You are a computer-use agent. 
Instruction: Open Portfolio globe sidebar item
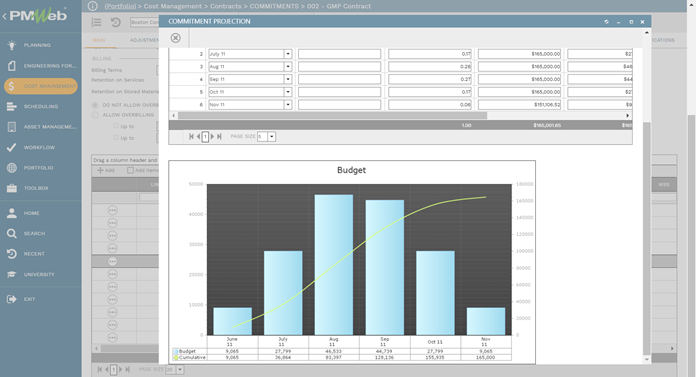[40, 168]
